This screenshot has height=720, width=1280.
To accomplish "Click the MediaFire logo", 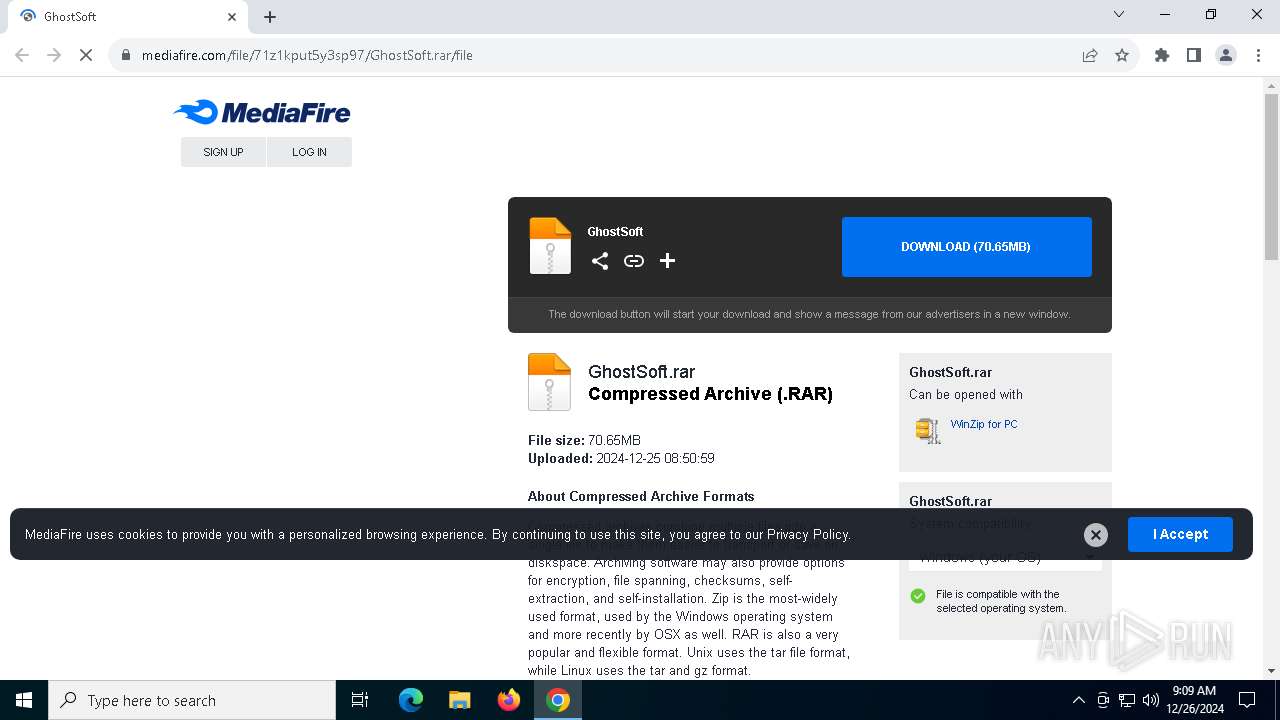I will coord(262,112).
